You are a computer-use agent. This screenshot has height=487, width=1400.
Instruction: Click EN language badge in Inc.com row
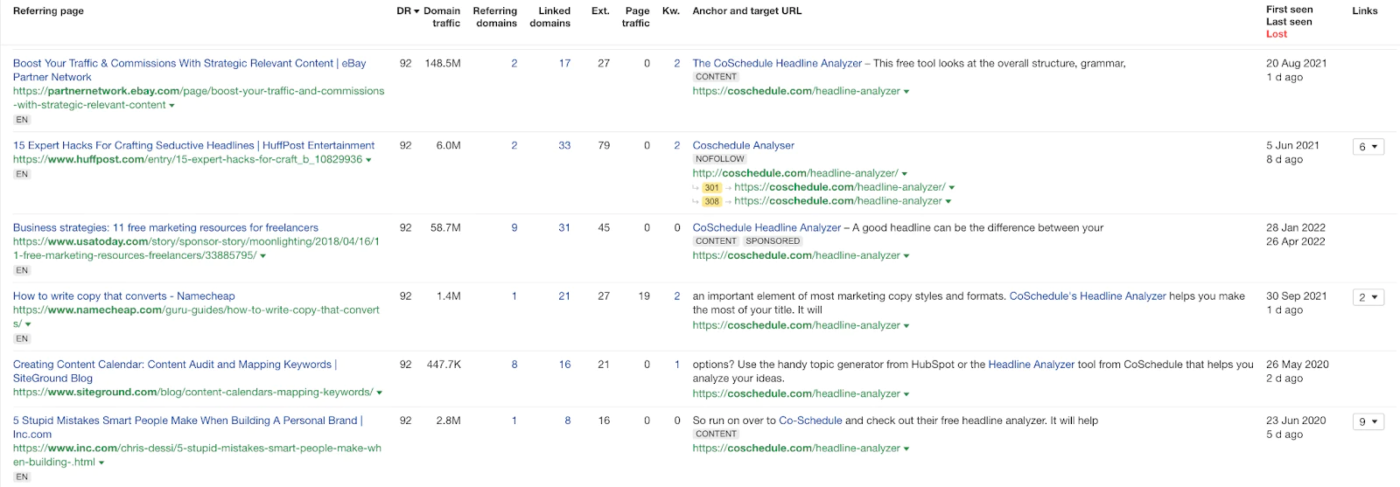click(22, 477)
